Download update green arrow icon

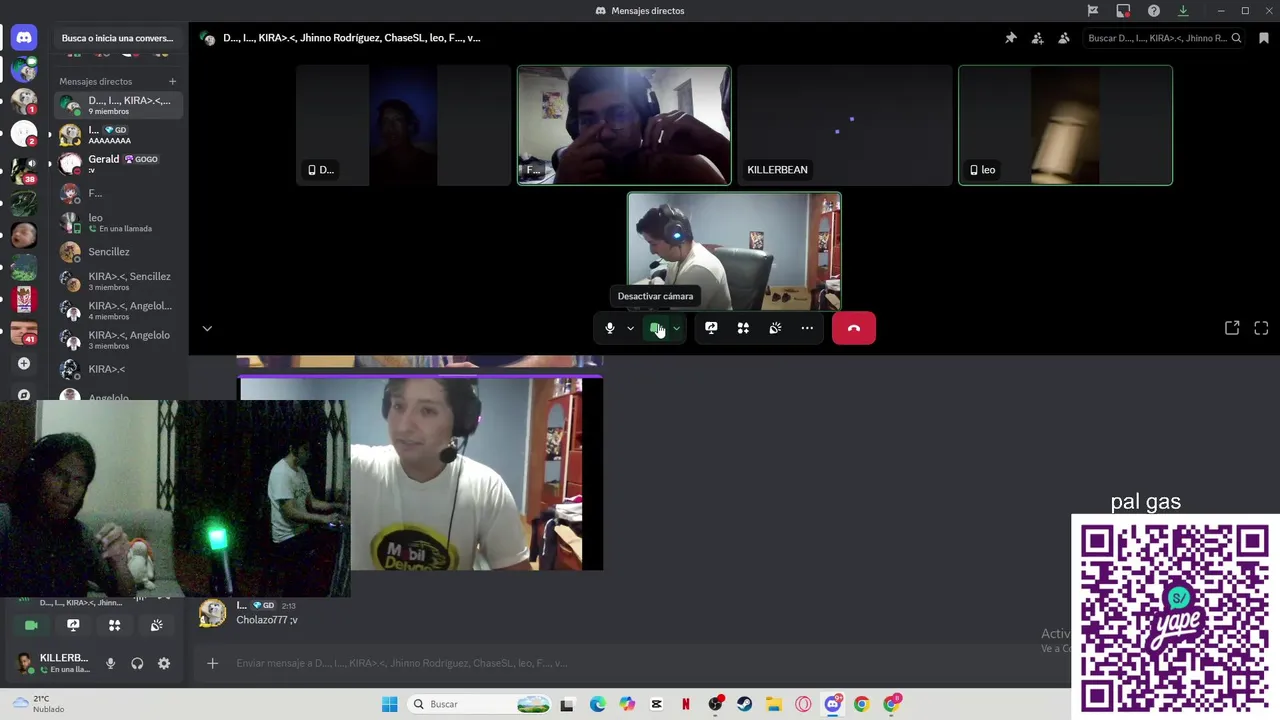pyautogui.click(x=1183, y=11)
